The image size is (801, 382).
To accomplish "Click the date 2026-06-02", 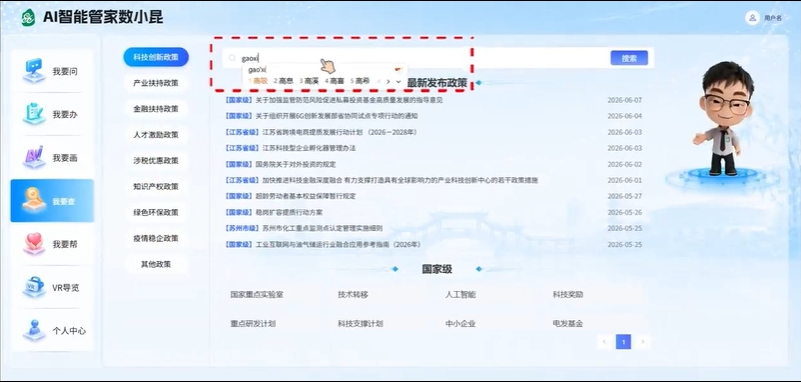I will pyautogui.click(x=624, y=164).
